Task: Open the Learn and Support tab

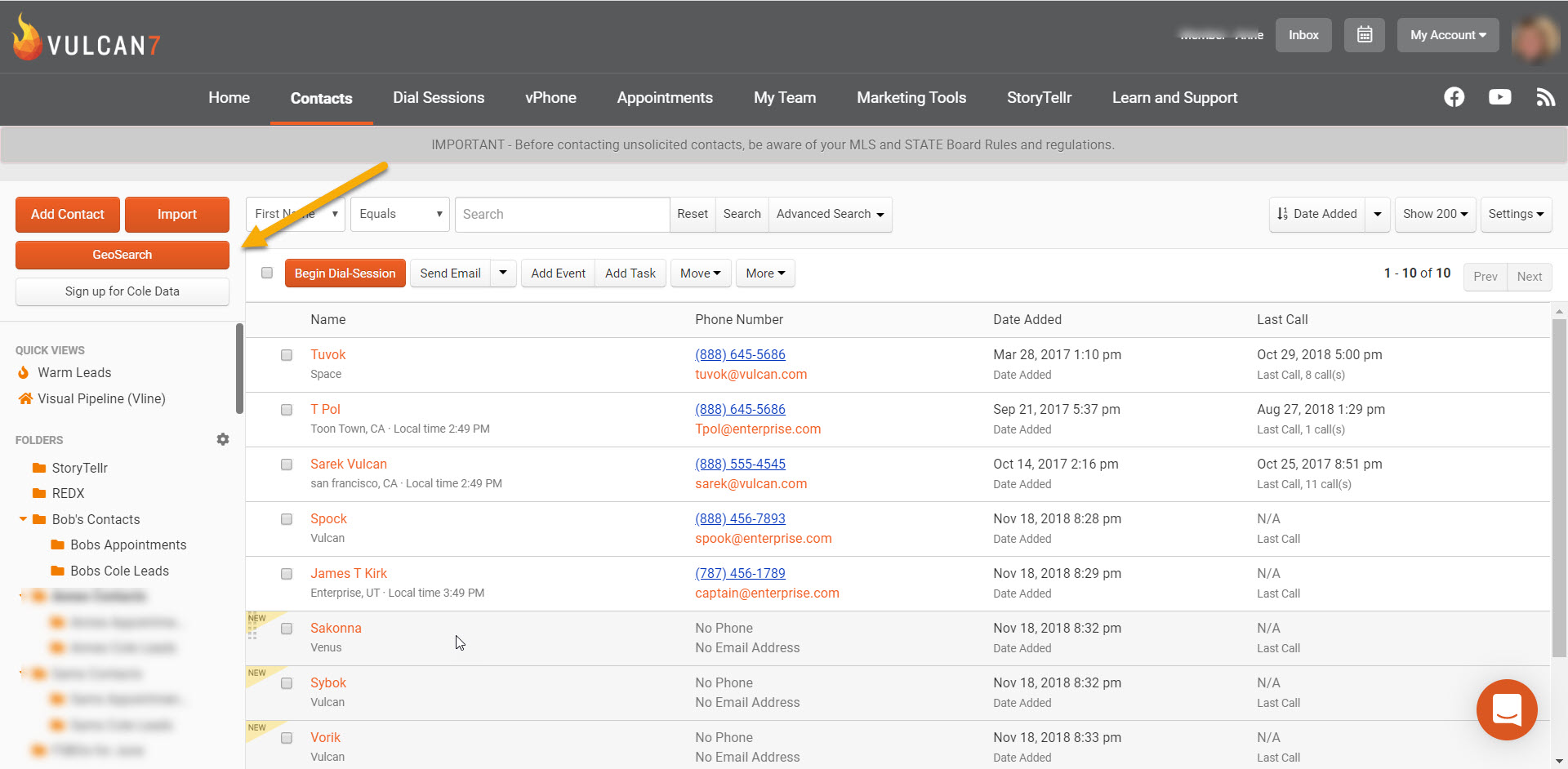Action: (x=1174, y=98)
